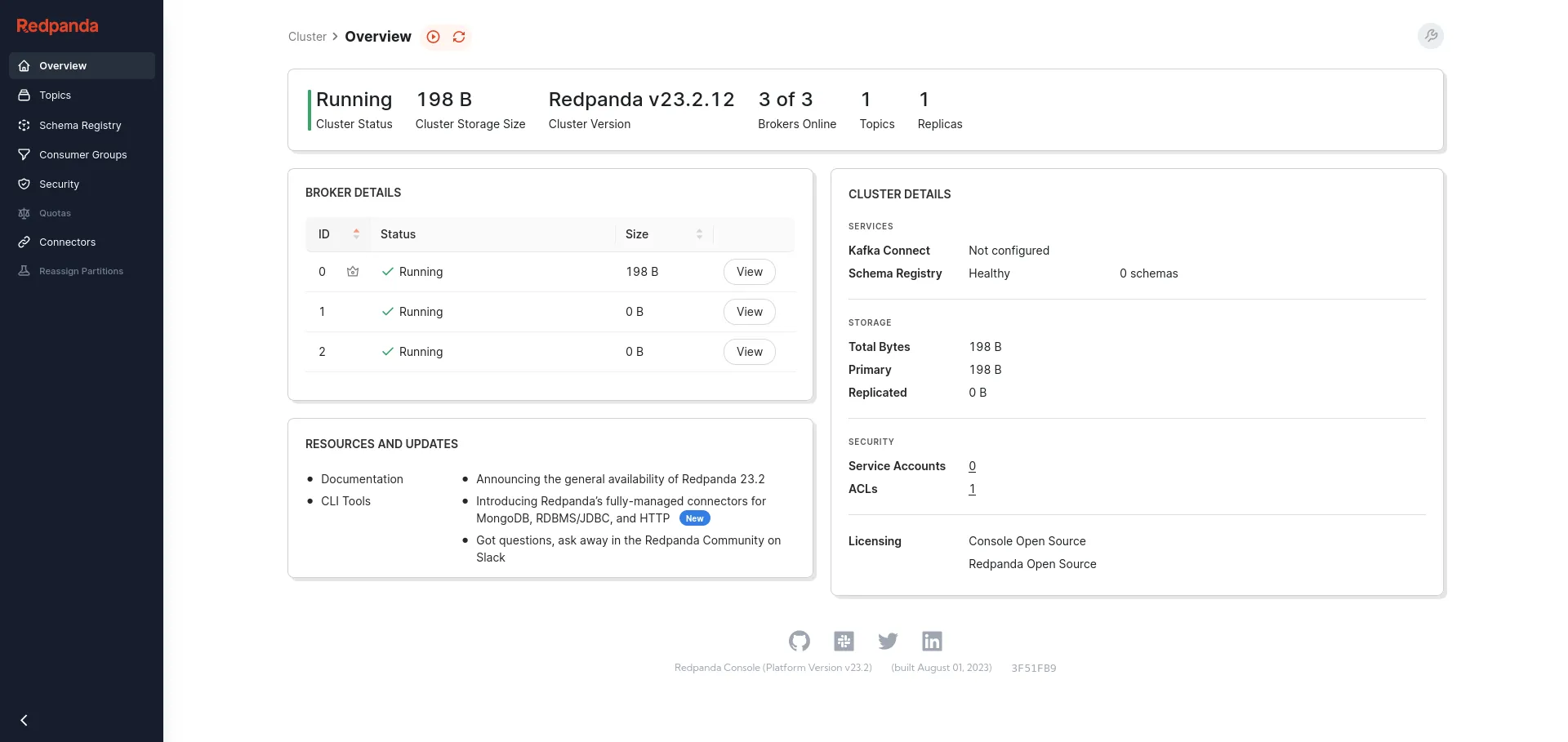Screen dimensions: 1568x742
Task: Click the ACLs count 1
Action: 972,489
